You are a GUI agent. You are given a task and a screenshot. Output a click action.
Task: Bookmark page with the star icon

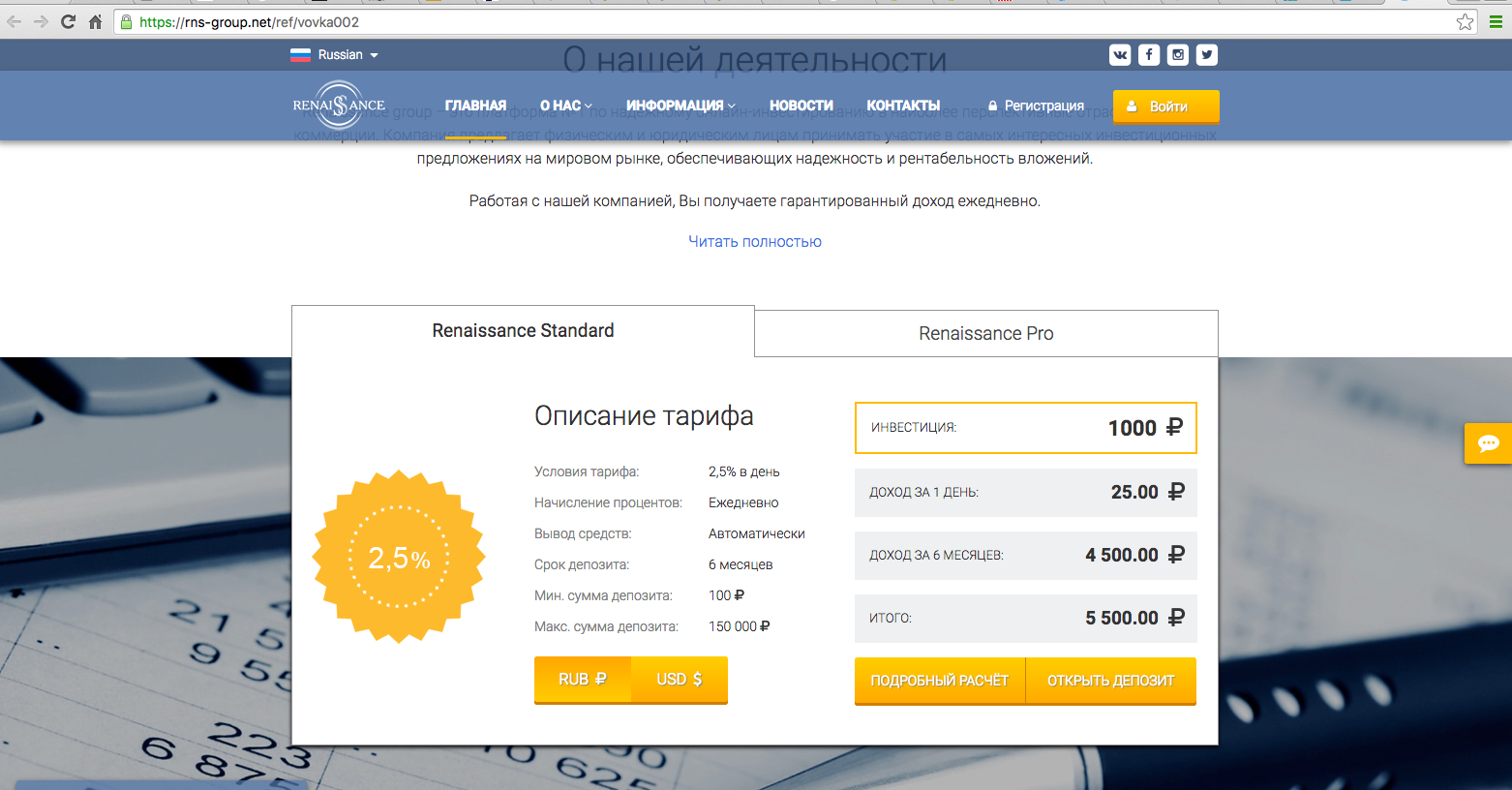coord(1465,21)
